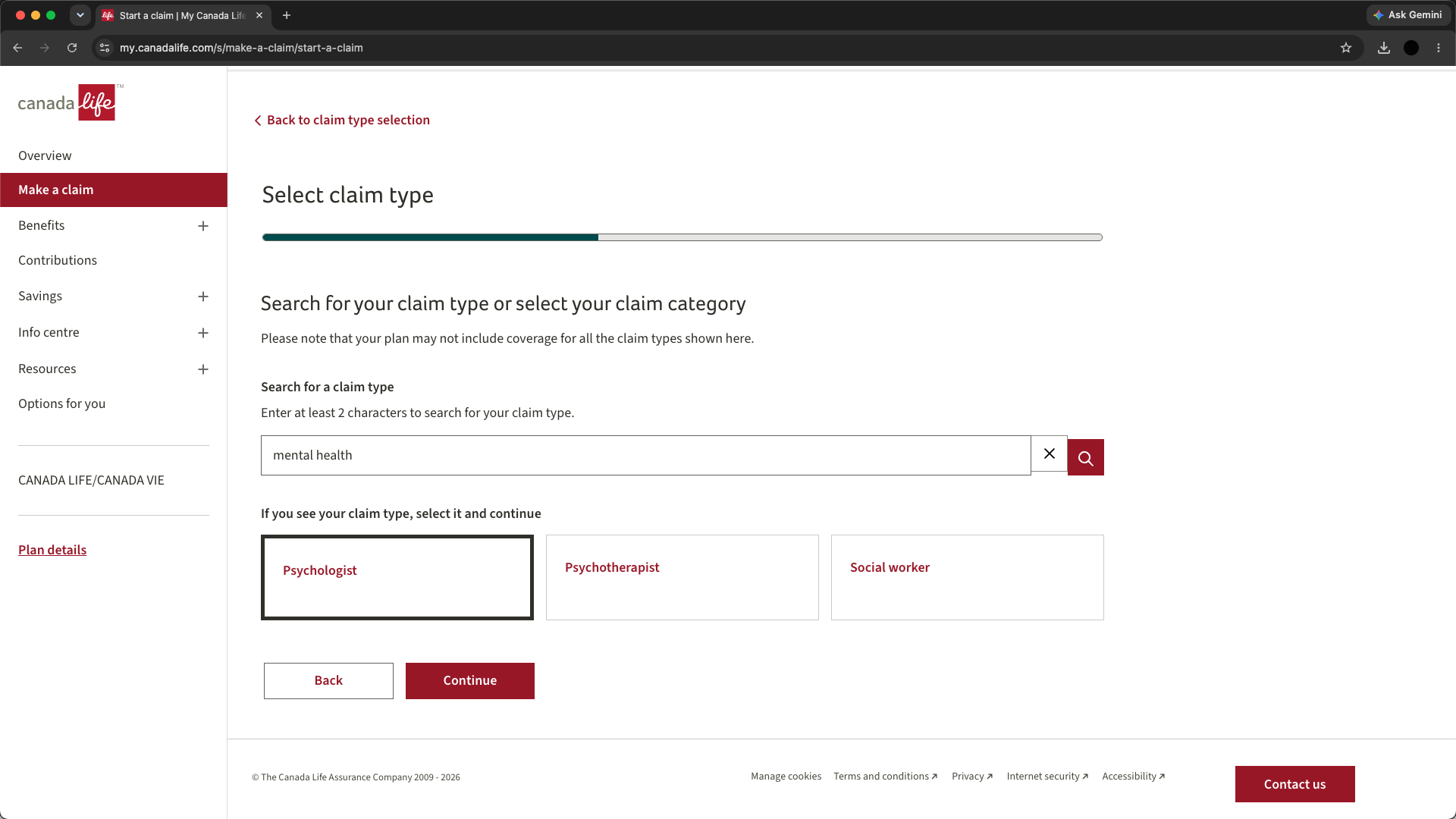The height and width of the screenshot is (819, 1456).
Task: Open Contributions in sidebar
Action: (58, 260)
